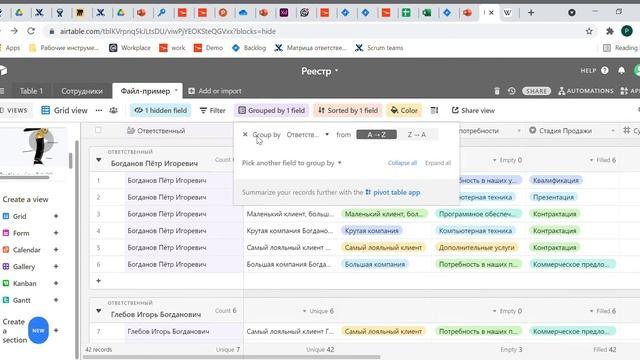Open the Реестр base name dropdown
640x360 pixels.
pos(320,71)
